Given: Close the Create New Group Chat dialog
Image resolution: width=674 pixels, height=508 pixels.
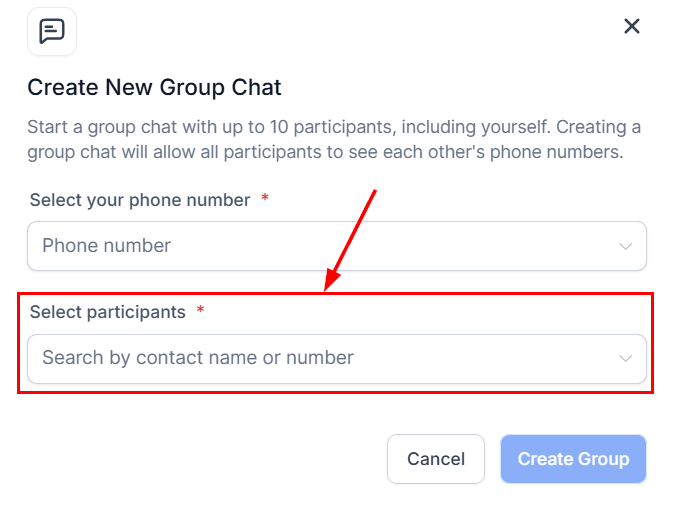Looking at the screenshot, I should [x=631, y=26].
